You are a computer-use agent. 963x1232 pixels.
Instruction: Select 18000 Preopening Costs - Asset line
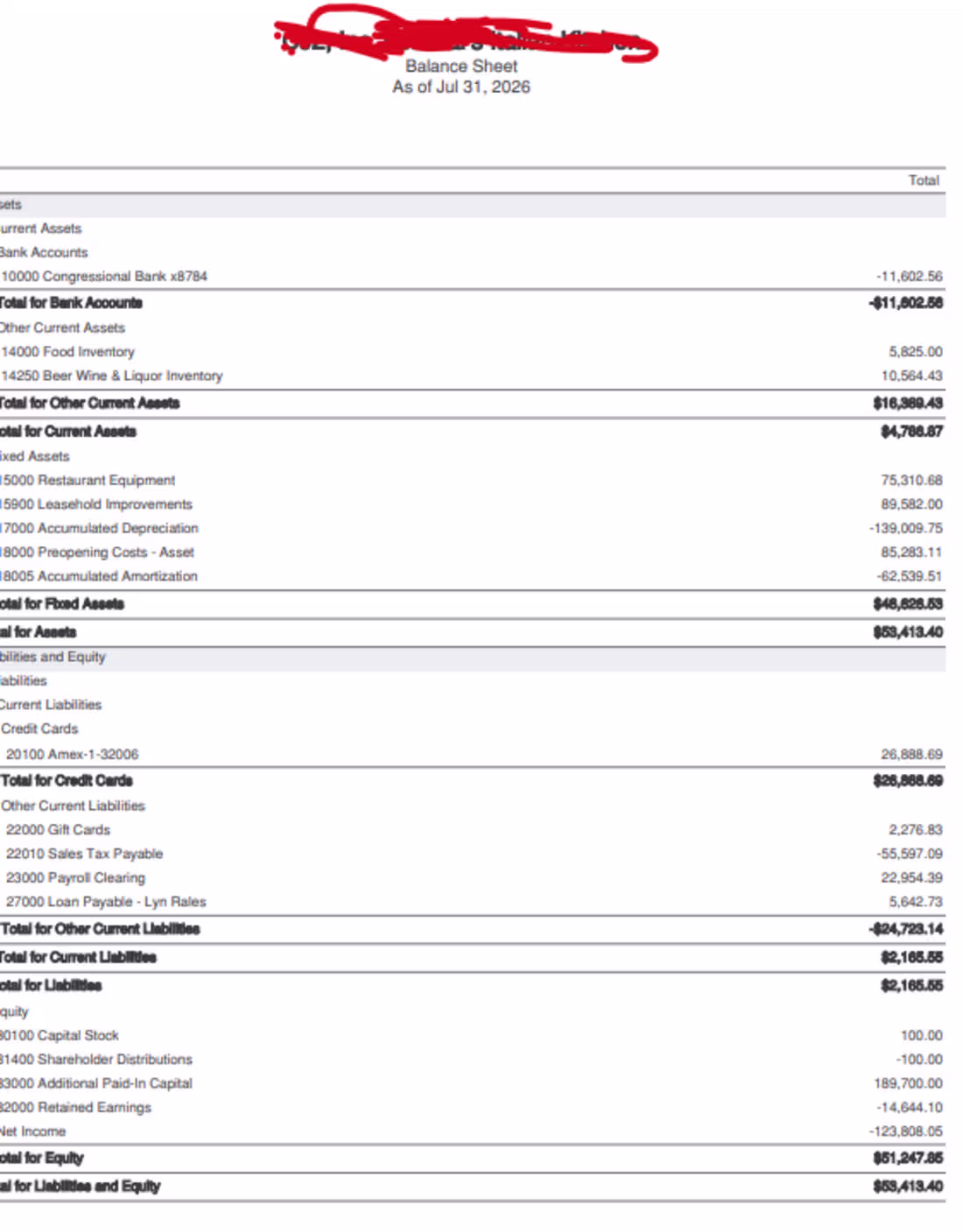473,553
